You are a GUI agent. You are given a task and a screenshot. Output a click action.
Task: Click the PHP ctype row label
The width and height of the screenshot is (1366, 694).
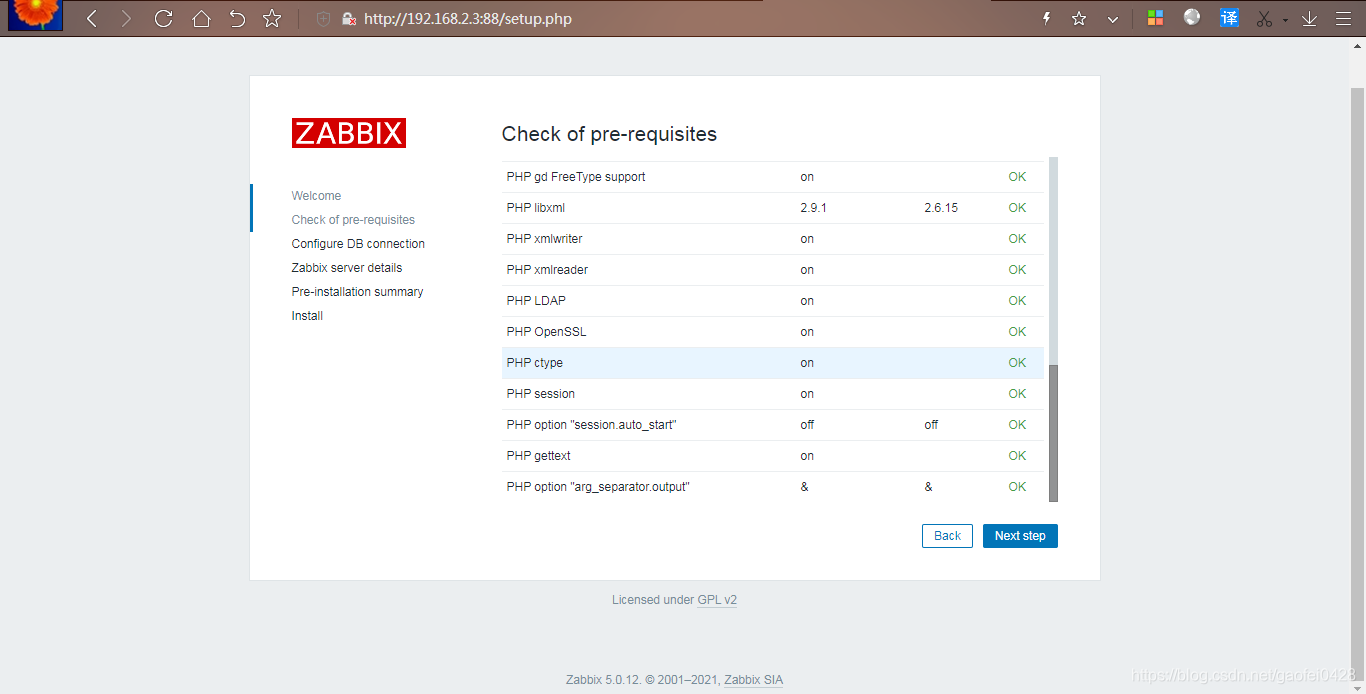click(535, 363)
